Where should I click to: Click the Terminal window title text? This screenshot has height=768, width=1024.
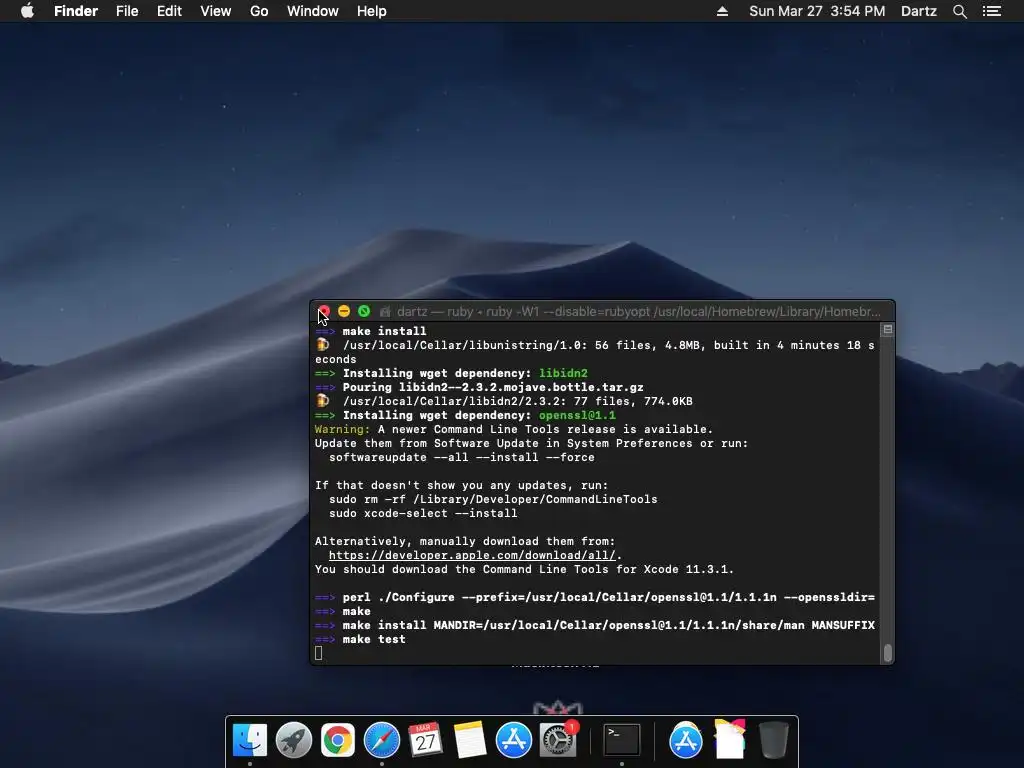(x=639, y=312)
